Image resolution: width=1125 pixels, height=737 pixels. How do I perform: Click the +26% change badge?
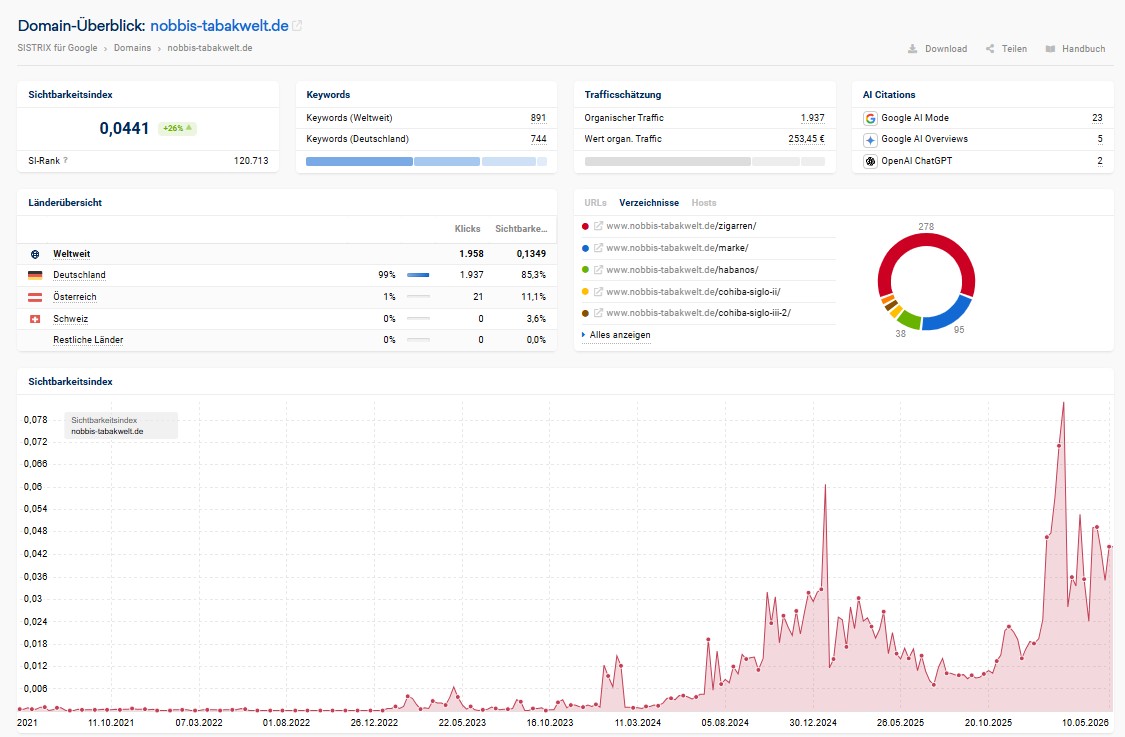tap(177, 128)
